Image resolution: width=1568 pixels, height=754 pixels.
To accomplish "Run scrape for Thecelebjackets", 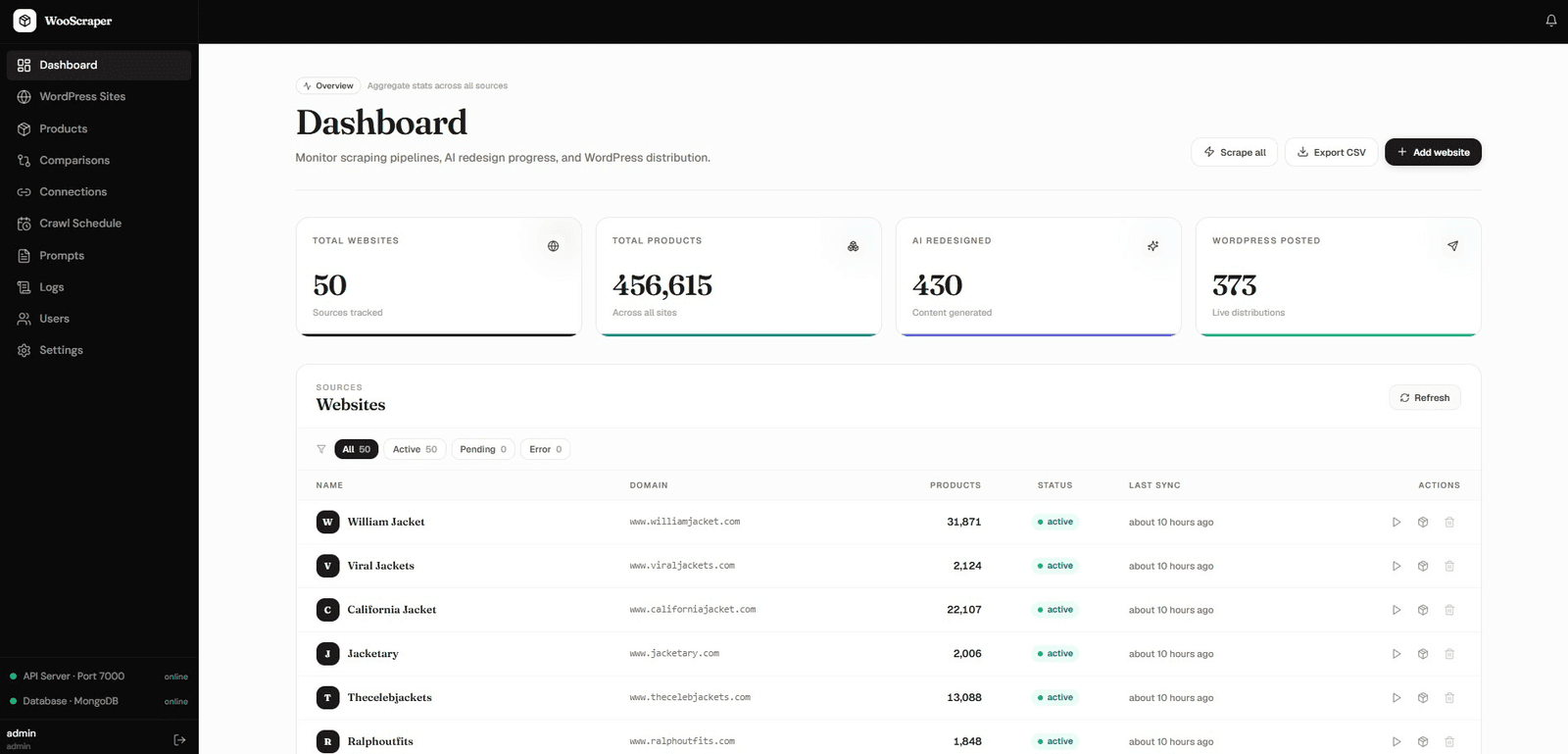I will [x=1396, y=698].
